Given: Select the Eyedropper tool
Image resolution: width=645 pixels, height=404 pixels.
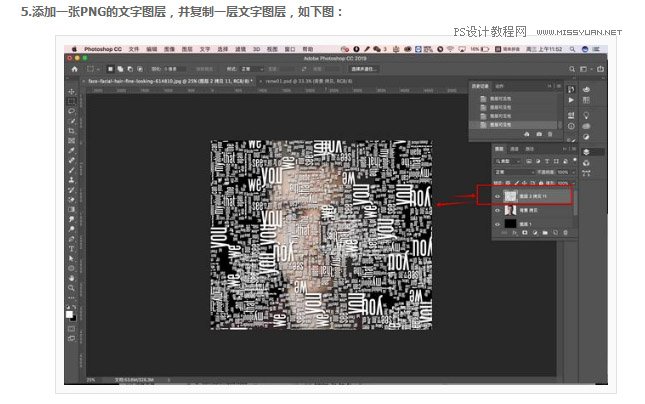Looking at the screenshot, I should tap(72, 151).
